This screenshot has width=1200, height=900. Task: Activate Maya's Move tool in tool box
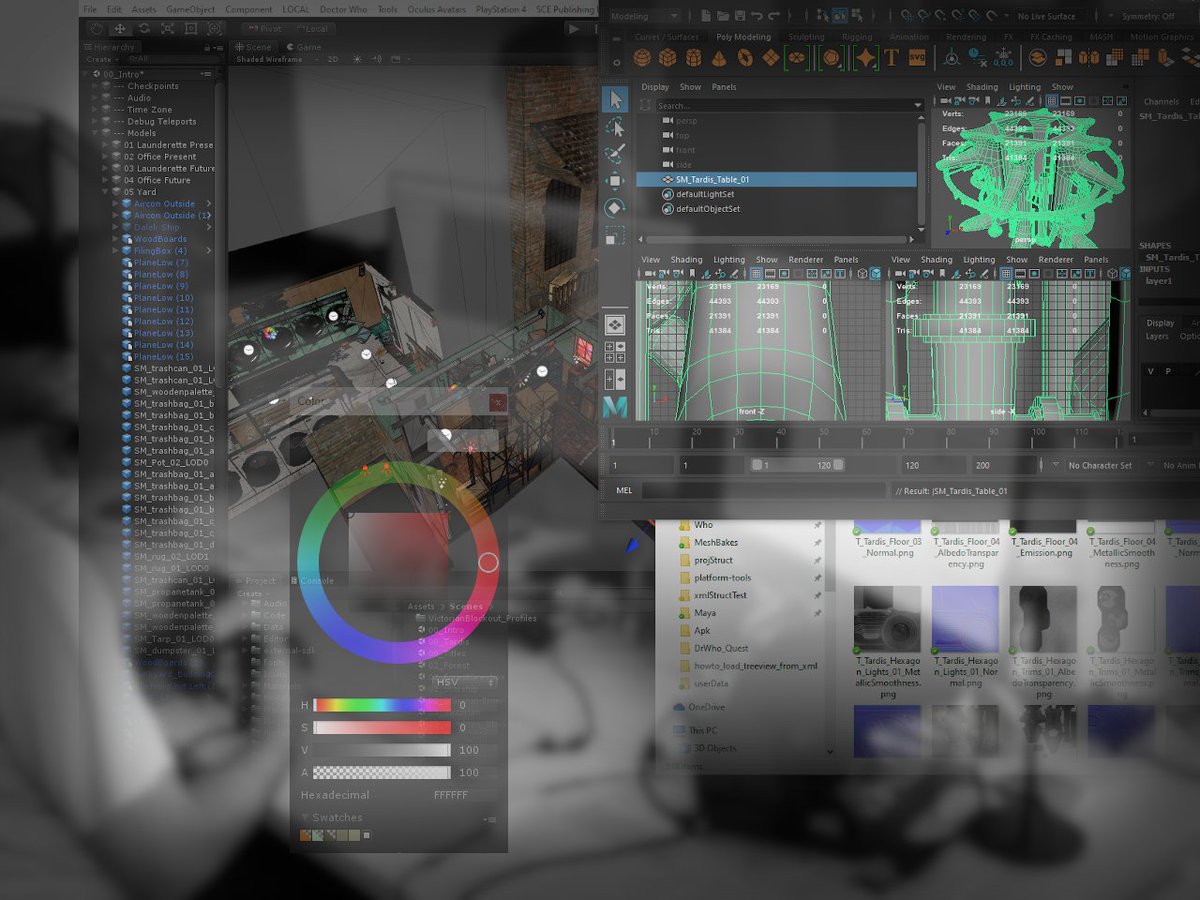pos(615,181)
